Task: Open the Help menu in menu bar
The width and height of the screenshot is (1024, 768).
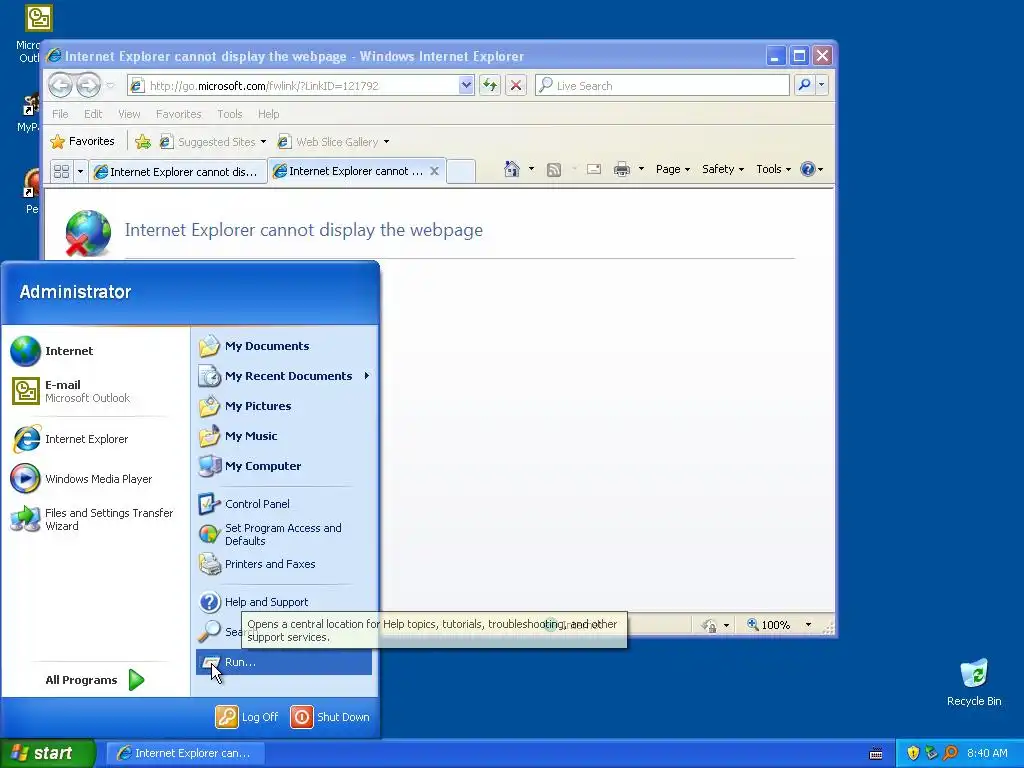Action: point(268,114)
